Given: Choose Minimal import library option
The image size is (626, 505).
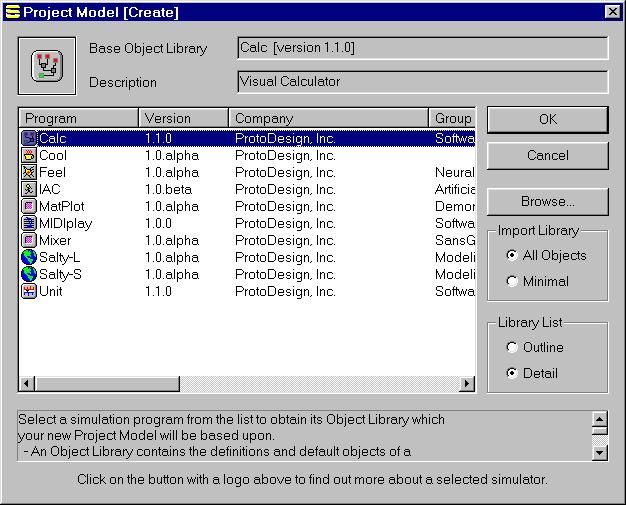Looking at the screenshot, I should click(x=513, y=282).
